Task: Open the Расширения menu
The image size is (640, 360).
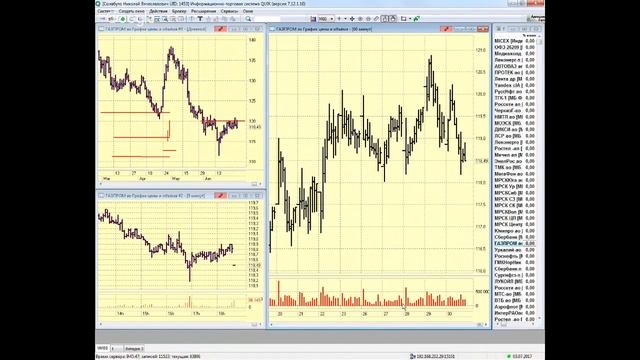Action: click(203, 11)
